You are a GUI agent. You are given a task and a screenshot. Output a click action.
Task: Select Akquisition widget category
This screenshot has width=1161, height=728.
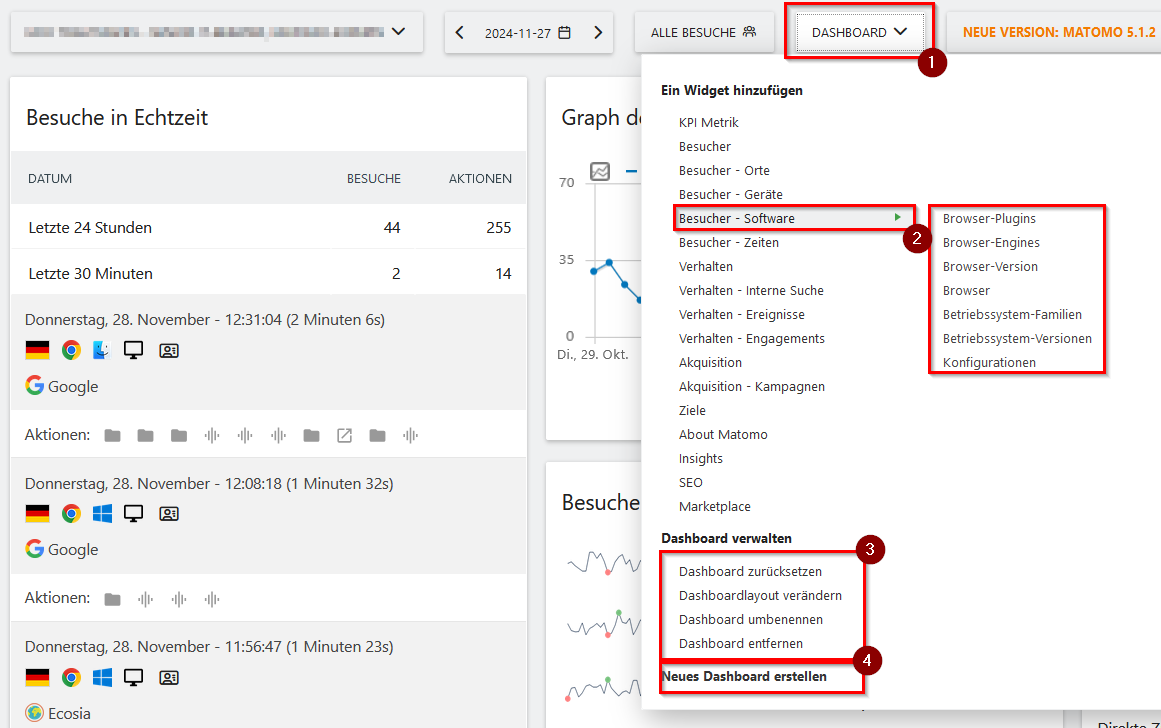(710, 362)
